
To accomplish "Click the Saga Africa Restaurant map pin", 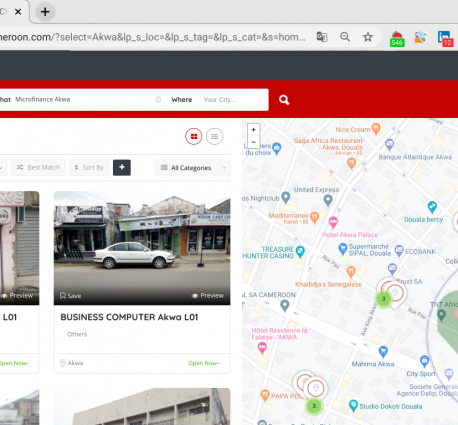I will 351,163.
